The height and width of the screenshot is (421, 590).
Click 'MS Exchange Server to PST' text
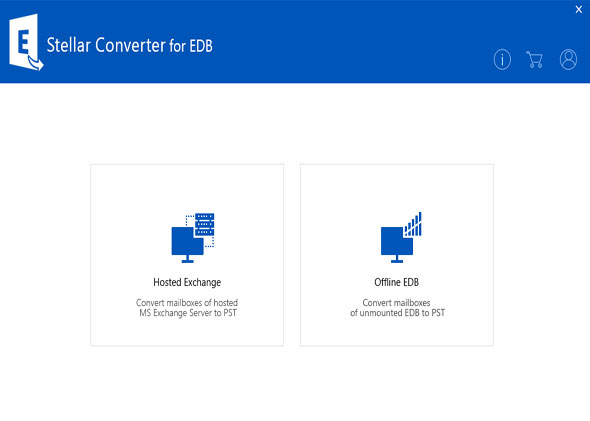pos(188,313)
